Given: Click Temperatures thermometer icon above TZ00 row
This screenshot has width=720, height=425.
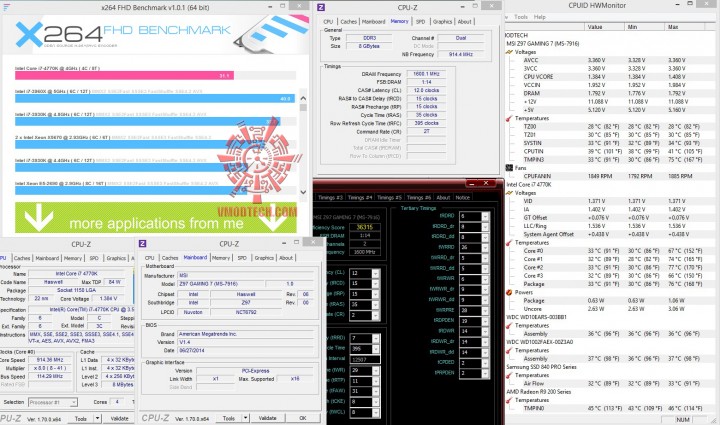Looking at the screenshot, I should [509, 118].
